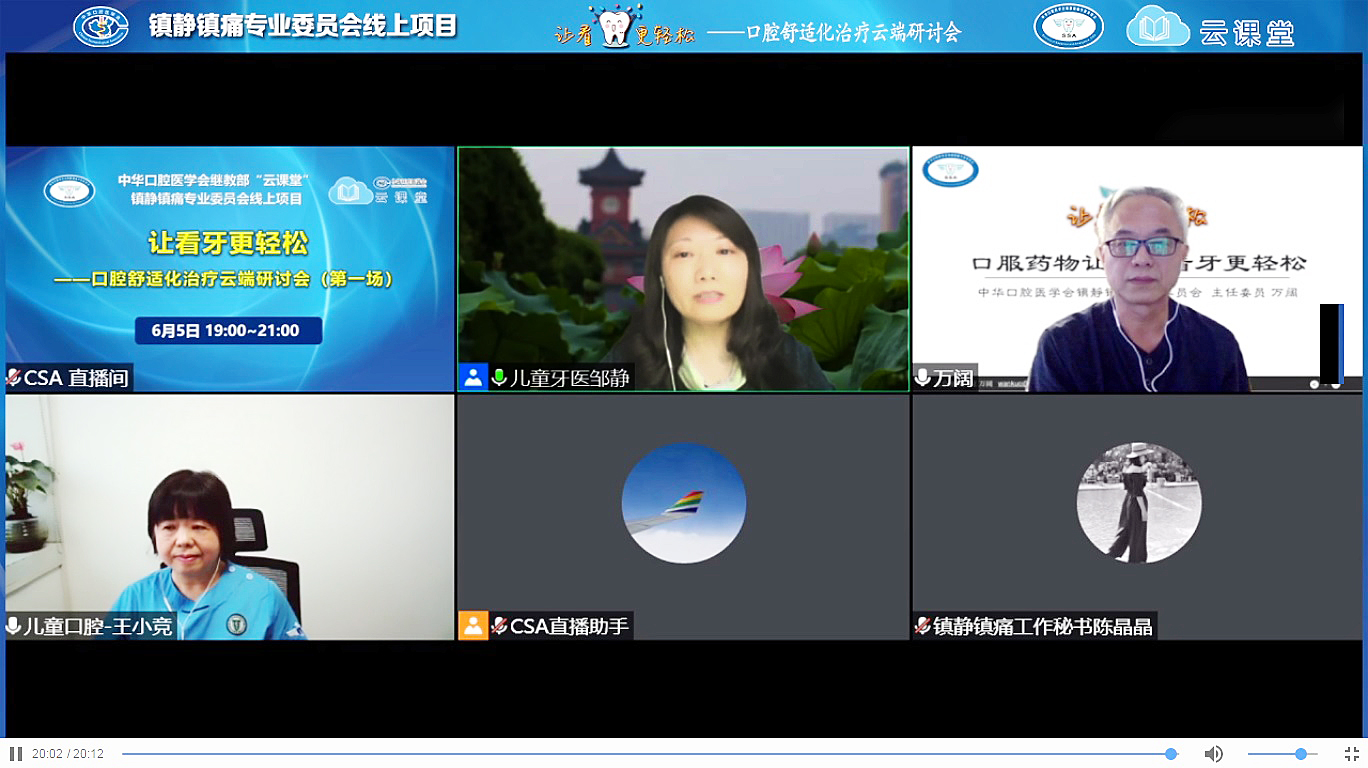Viewport: 1368px width, 768px height.
Task: Pause the video playback
Action: (15, 754)
